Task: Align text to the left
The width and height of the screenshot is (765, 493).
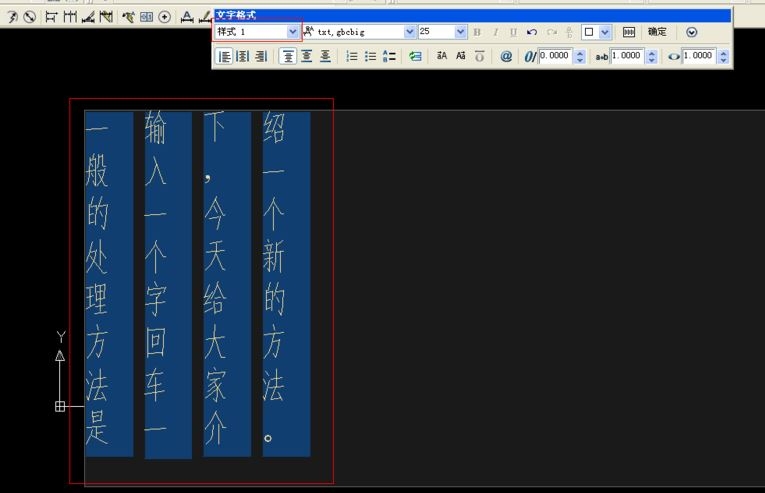Action: (x=224, y=56)
